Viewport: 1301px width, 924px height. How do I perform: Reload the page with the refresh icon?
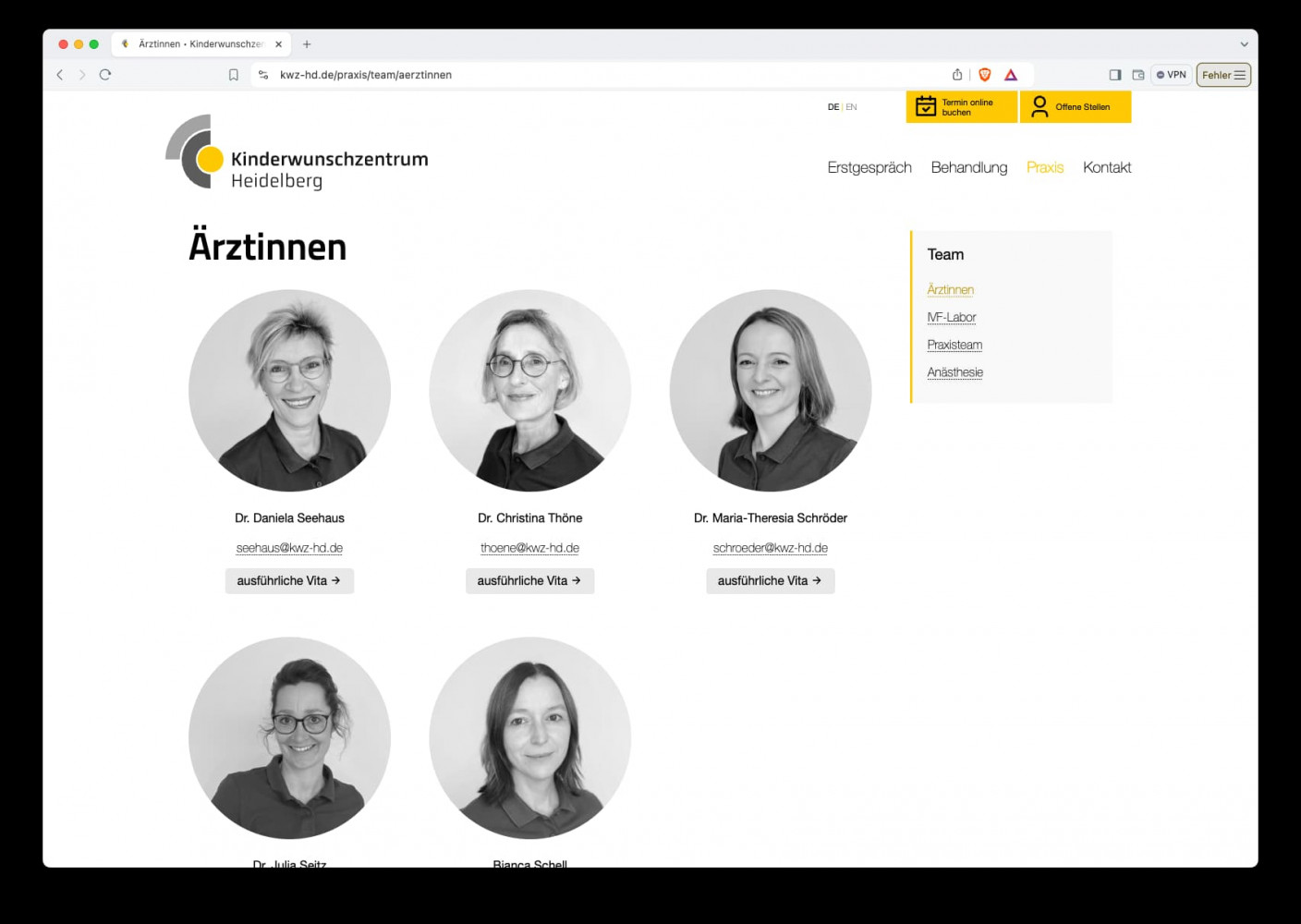click(x=105, y=75)
